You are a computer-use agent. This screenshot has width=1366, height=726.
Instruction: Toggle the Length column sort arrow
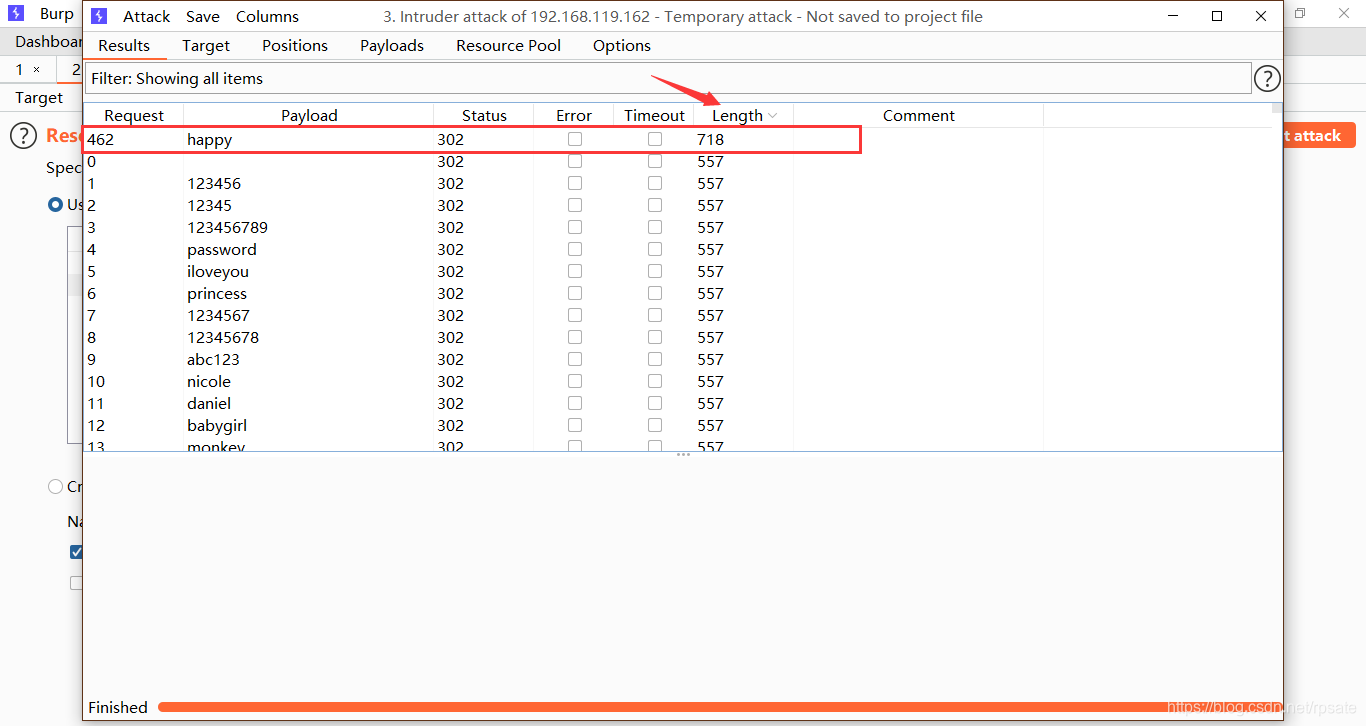[x=773, y=116]
